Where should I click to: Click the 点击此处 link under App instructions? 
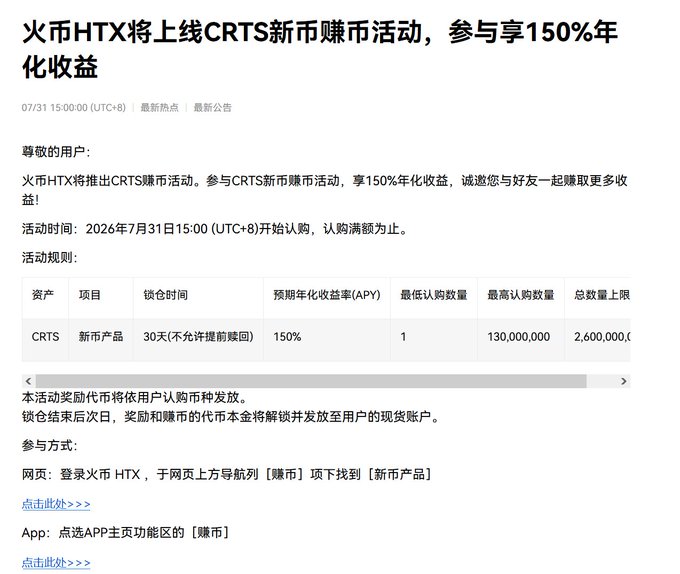point(56,562)
